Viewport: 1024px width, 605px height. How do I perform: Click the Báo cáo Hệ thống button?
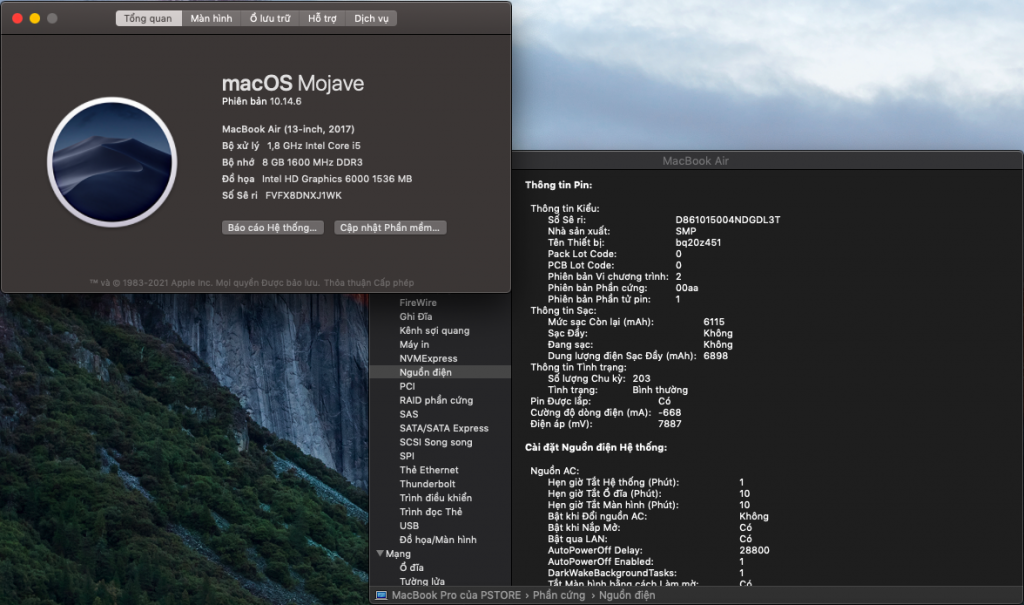pos(272,227)
